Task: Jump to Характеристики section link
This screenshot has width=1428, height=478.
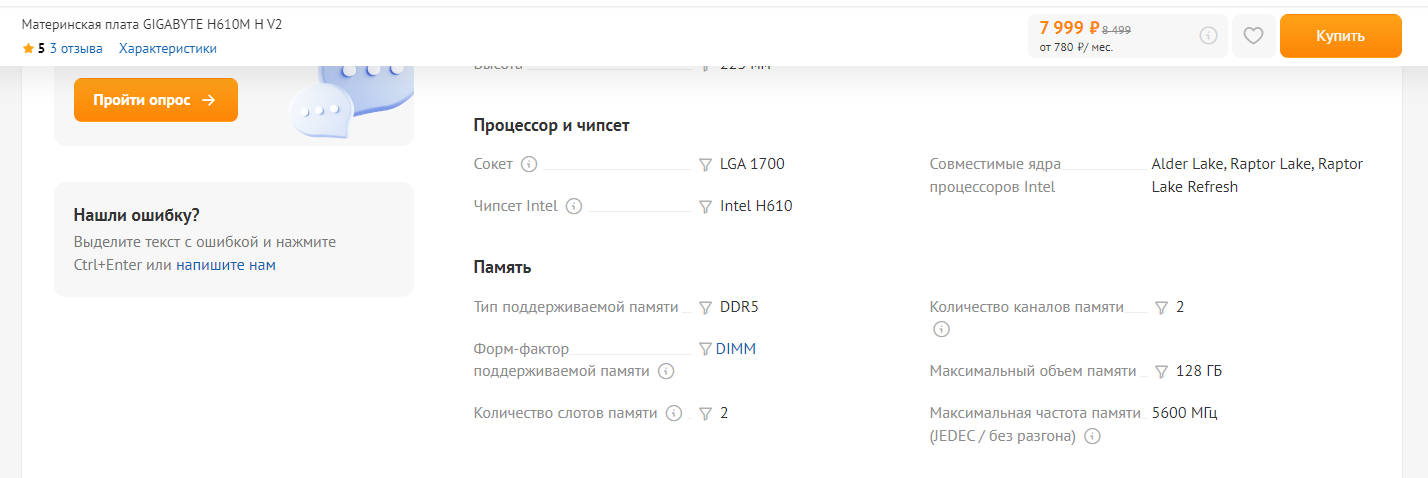Action: pyautogui.click(x=168, y=48)
